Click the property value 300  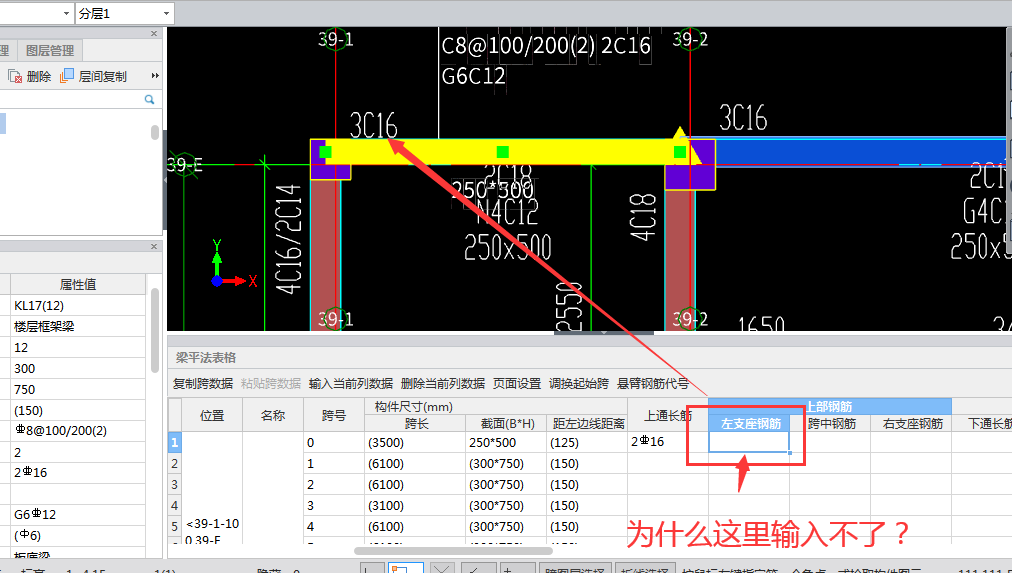[78, 368]
